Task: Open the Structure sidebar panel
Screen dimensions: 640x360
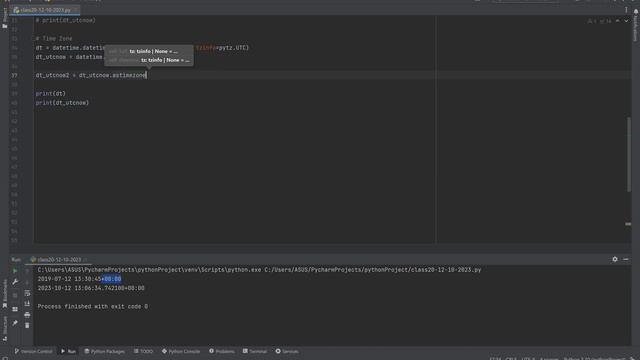Action: [x=4, y=329]
